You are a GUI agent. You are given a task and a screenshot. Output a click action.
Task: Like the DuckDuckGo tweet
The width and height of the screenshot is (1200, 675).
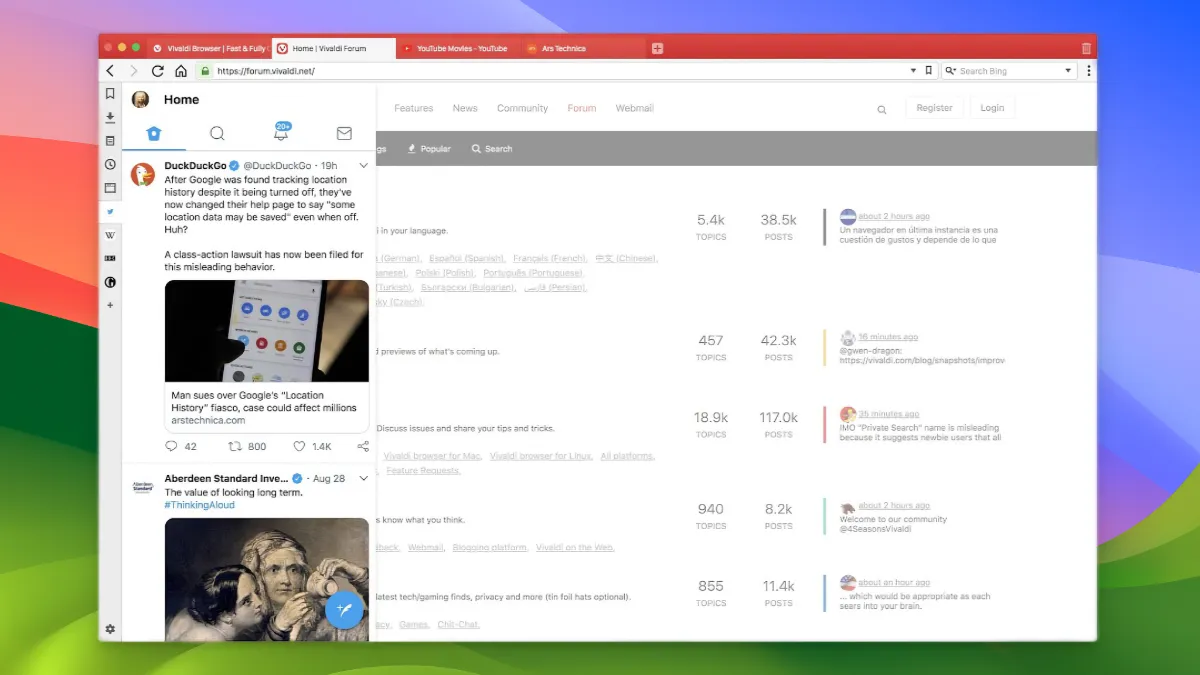(x=299, y=447)
